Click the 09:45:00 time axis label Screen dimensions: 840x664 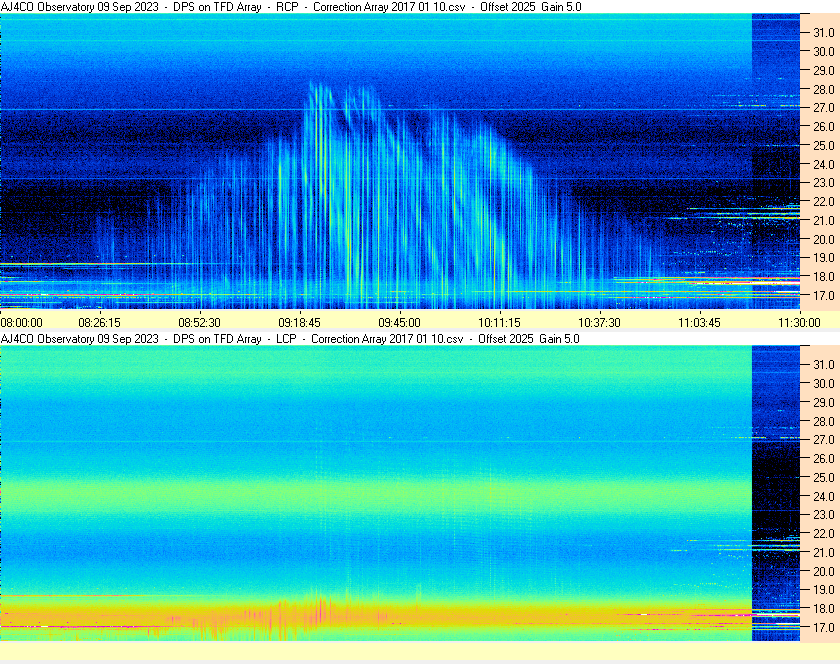pyautogui.click(x=400, y=323)
